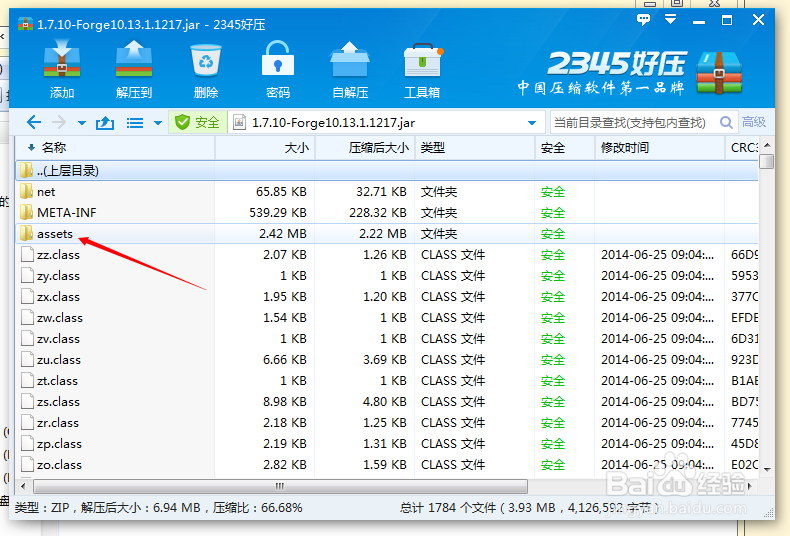Viewport: 790px width, 536px height.
Task: Sort by the Size (大小) column header
Action: [265, 148]
